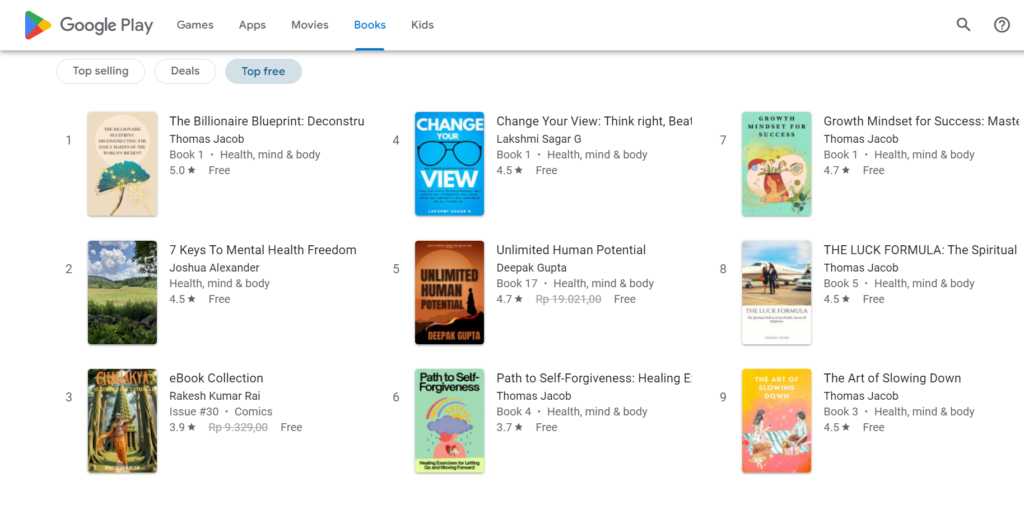The width and height of the screenshot is (1024, 519).
Task: Open the Growth Mindset book cover
Action: [776, 164]
